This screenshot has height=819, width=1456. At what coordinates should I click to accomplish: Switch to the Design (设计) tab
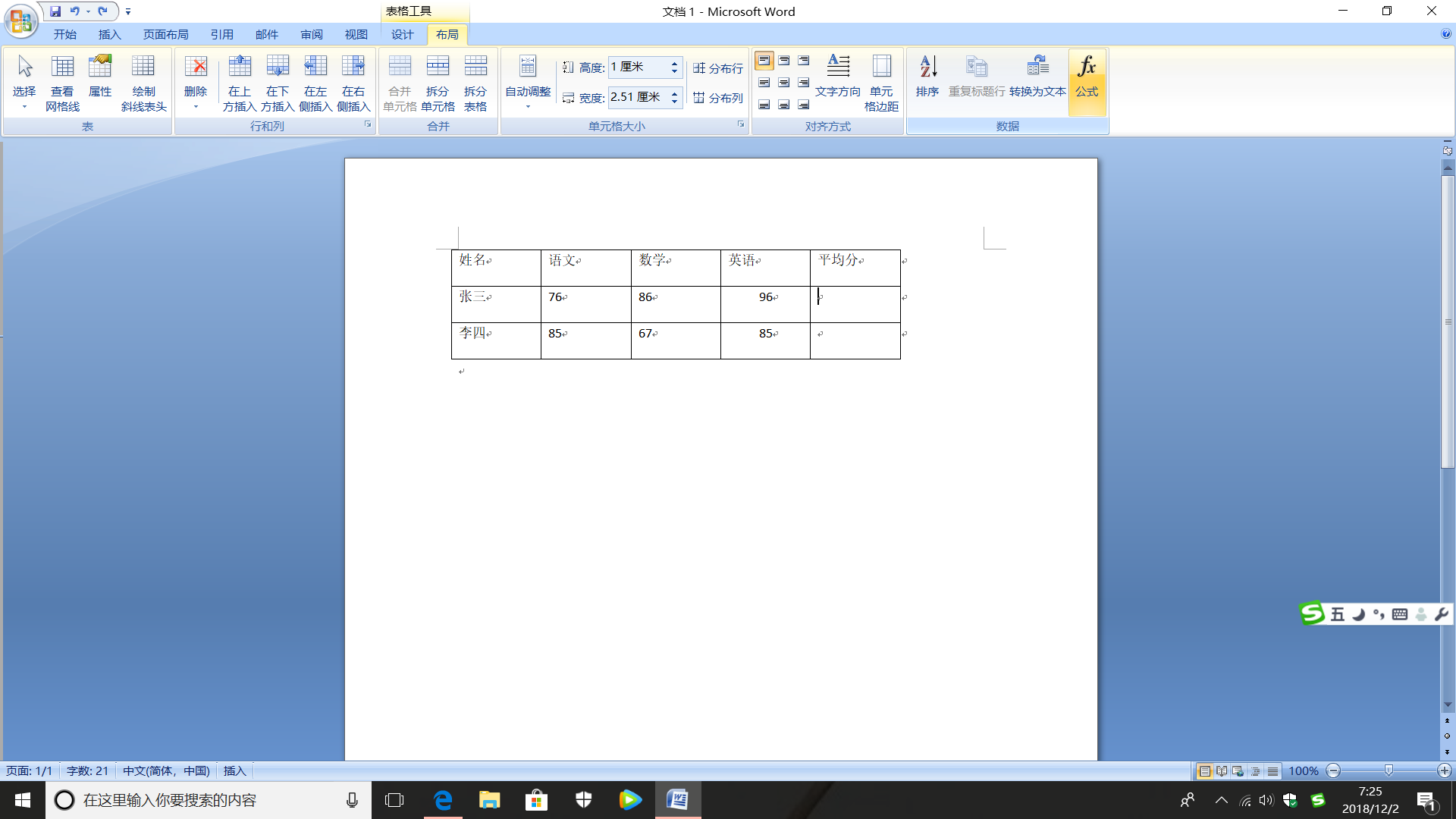tap(403, 35)
